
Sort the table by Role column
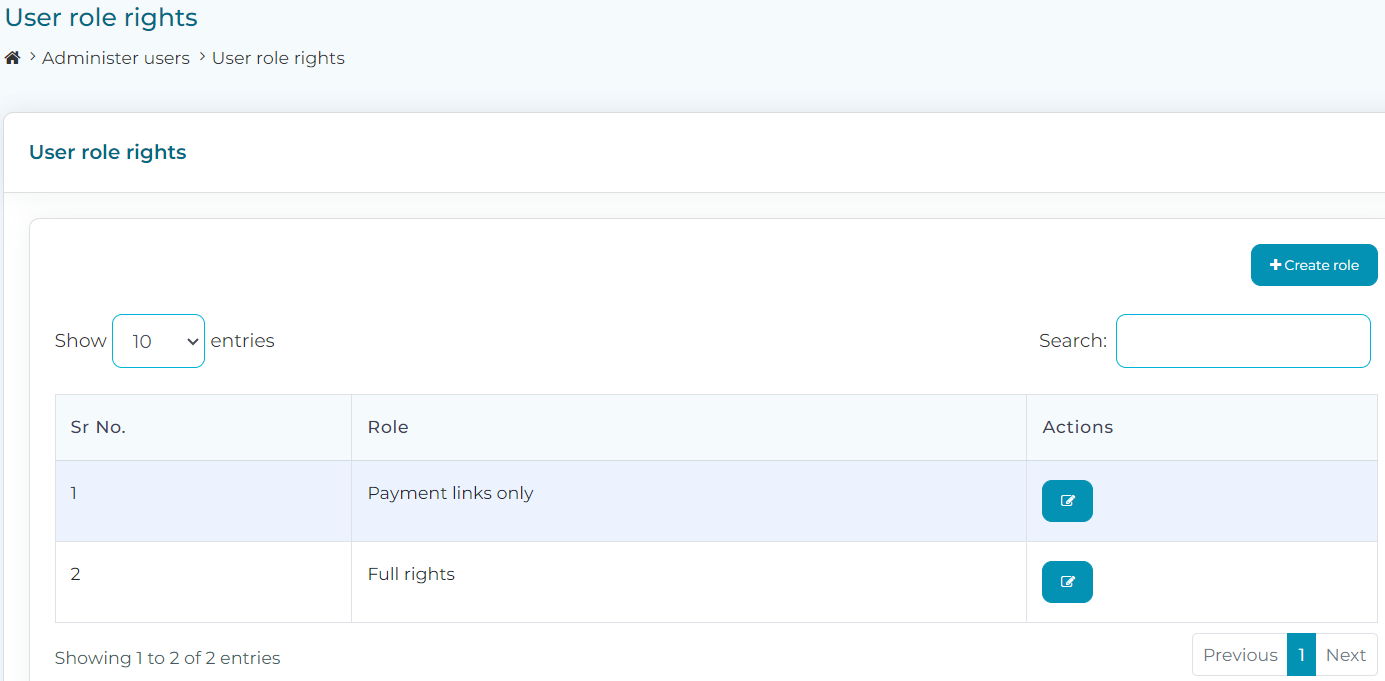click(x=387, y=427)
